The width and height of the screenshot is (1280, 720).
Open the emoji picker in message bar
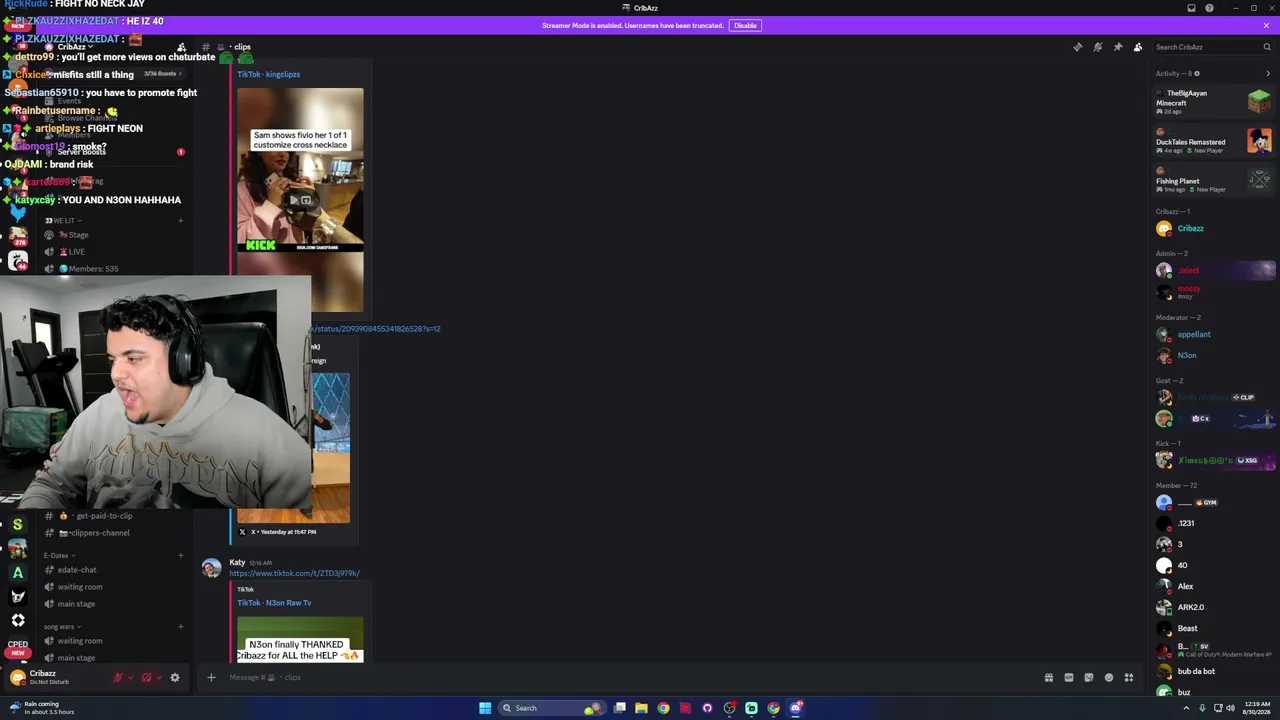[x=1109, y=678]
